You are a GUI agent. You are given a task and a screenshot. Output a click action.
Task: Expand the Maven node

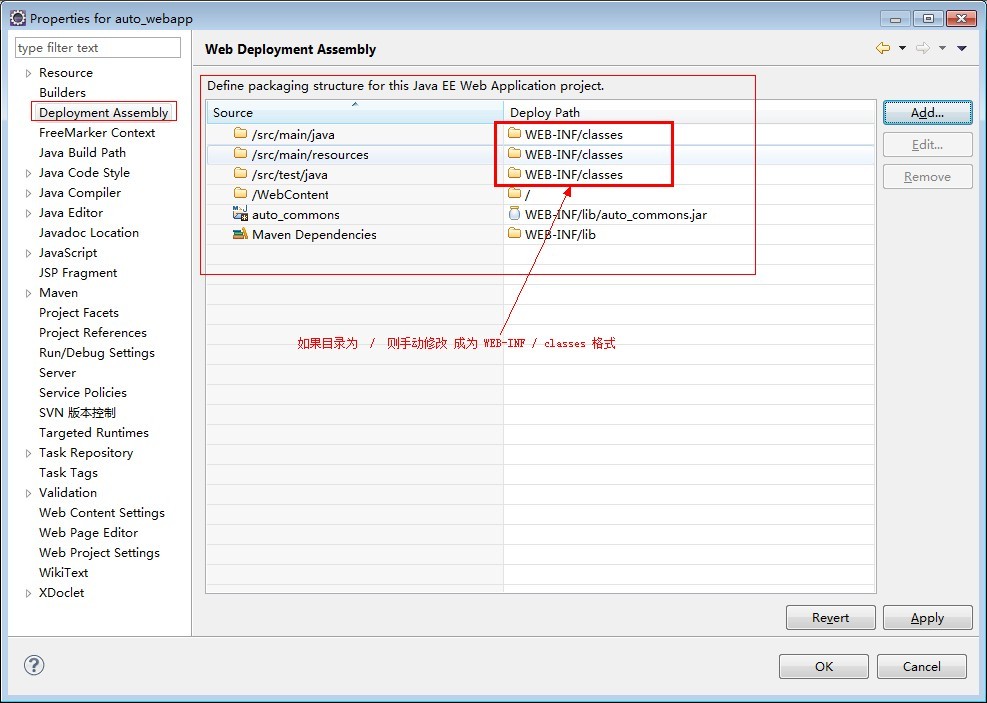click(28, 293)
